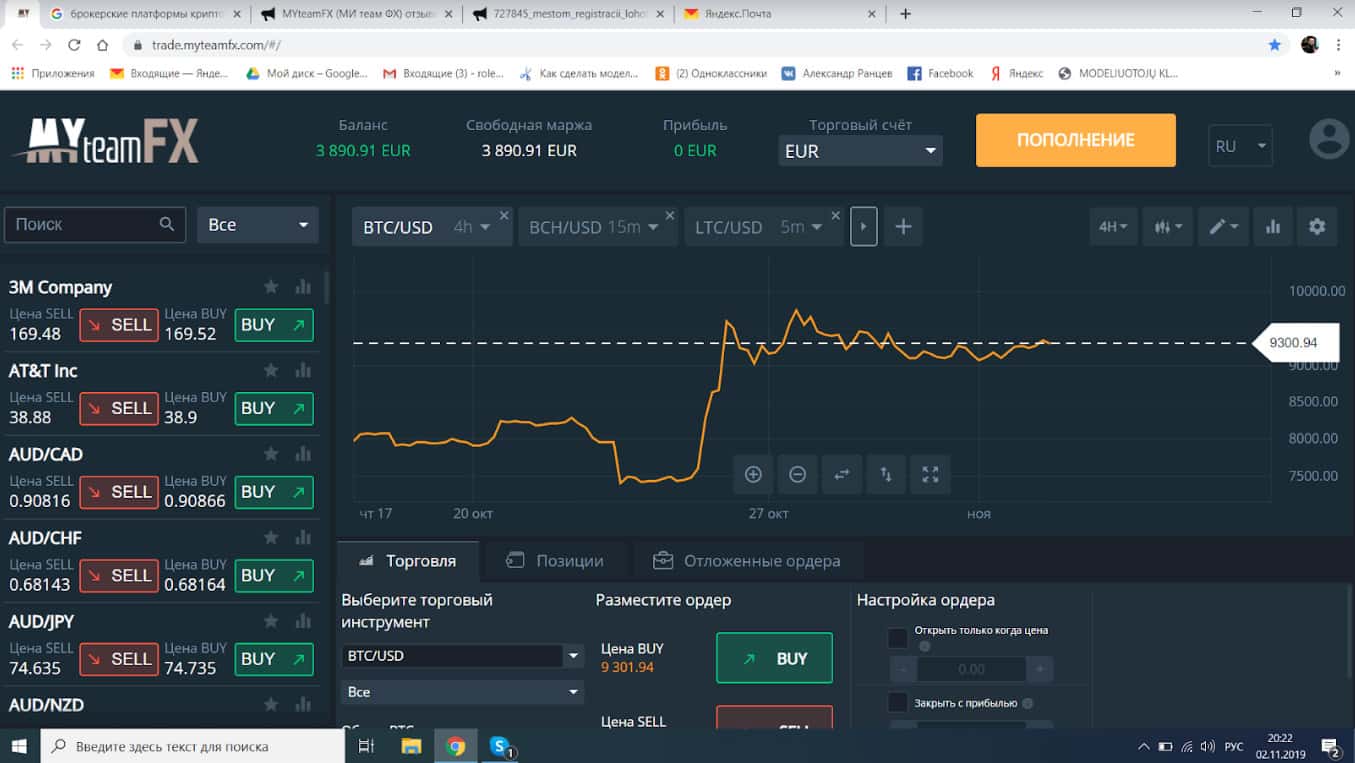Click the vertical arrows chart control
Screen dimensions: 1355x763
pos(886,475)
